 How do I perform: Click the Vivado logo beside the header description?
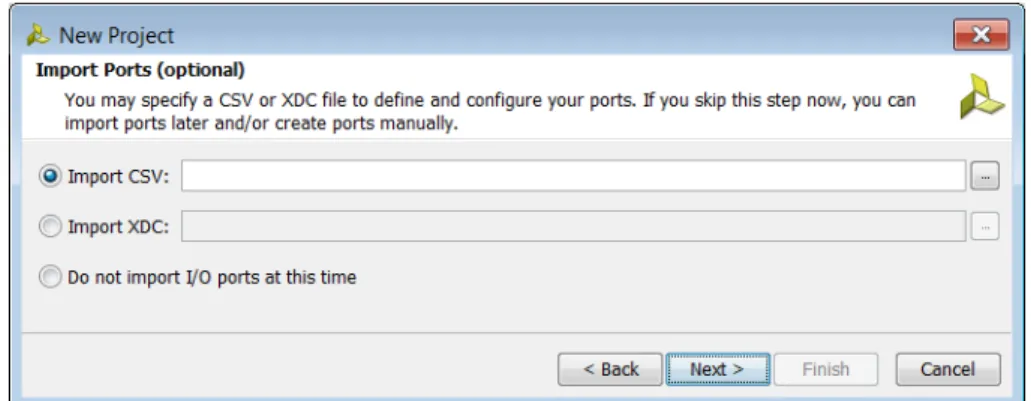[982, 97]
